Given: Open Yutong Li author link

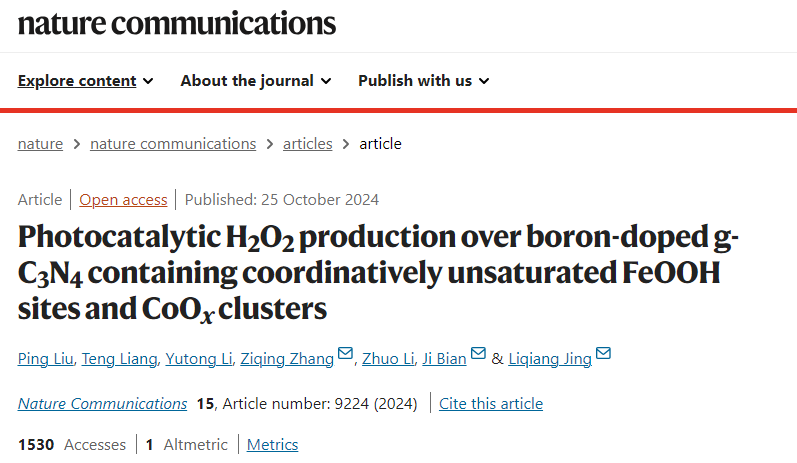Looking at the screenshot, I should (x=199, y=359).
